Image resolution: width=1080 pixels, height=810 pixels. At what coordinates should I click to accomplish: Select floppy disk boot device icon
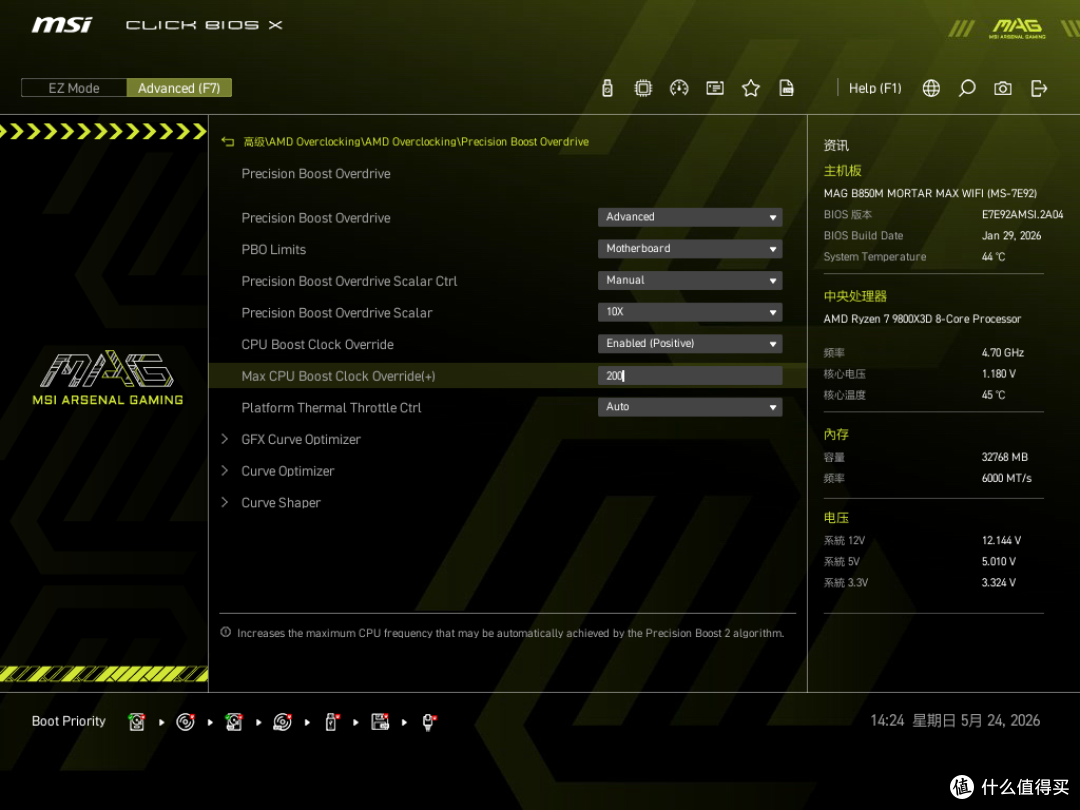380,722
